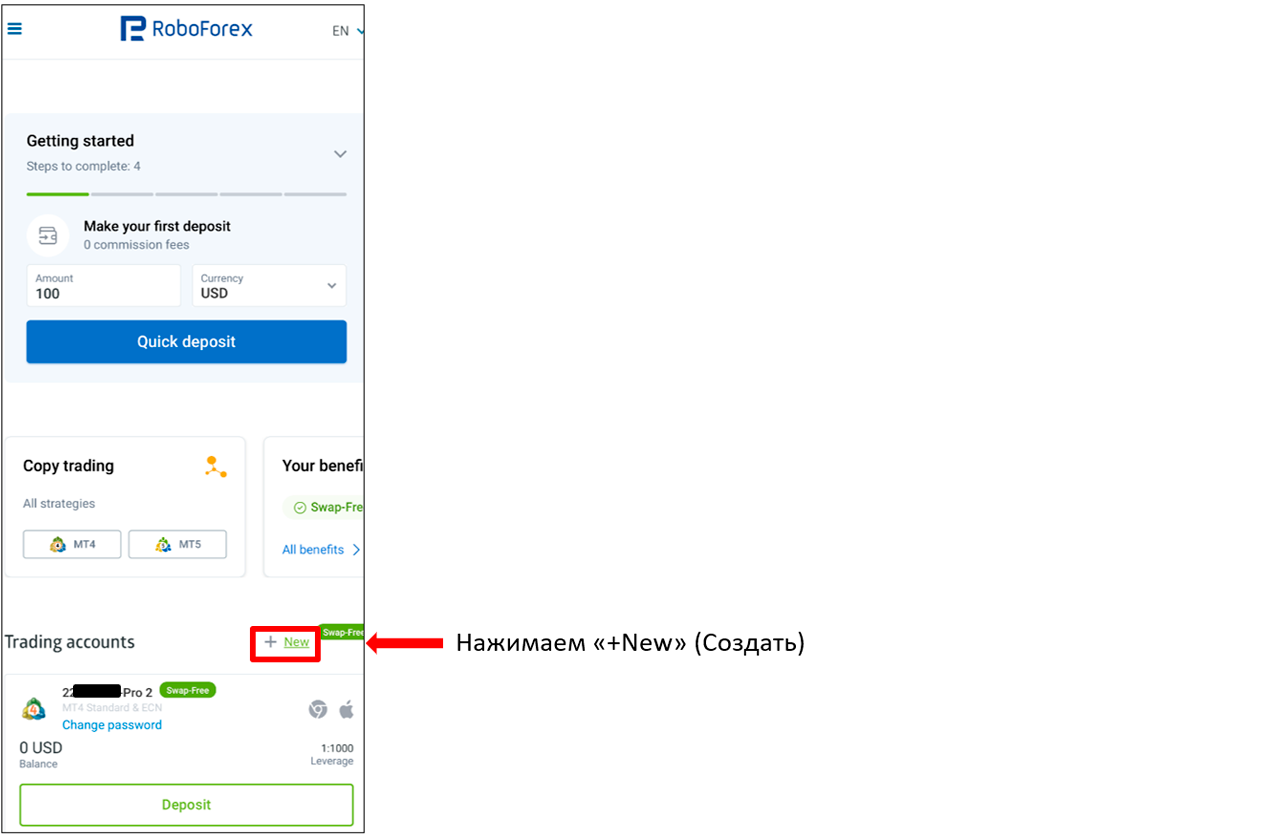Open the hamburger menu
Image resolution: width=1282 pixels, height=839 pixels.
14,29
